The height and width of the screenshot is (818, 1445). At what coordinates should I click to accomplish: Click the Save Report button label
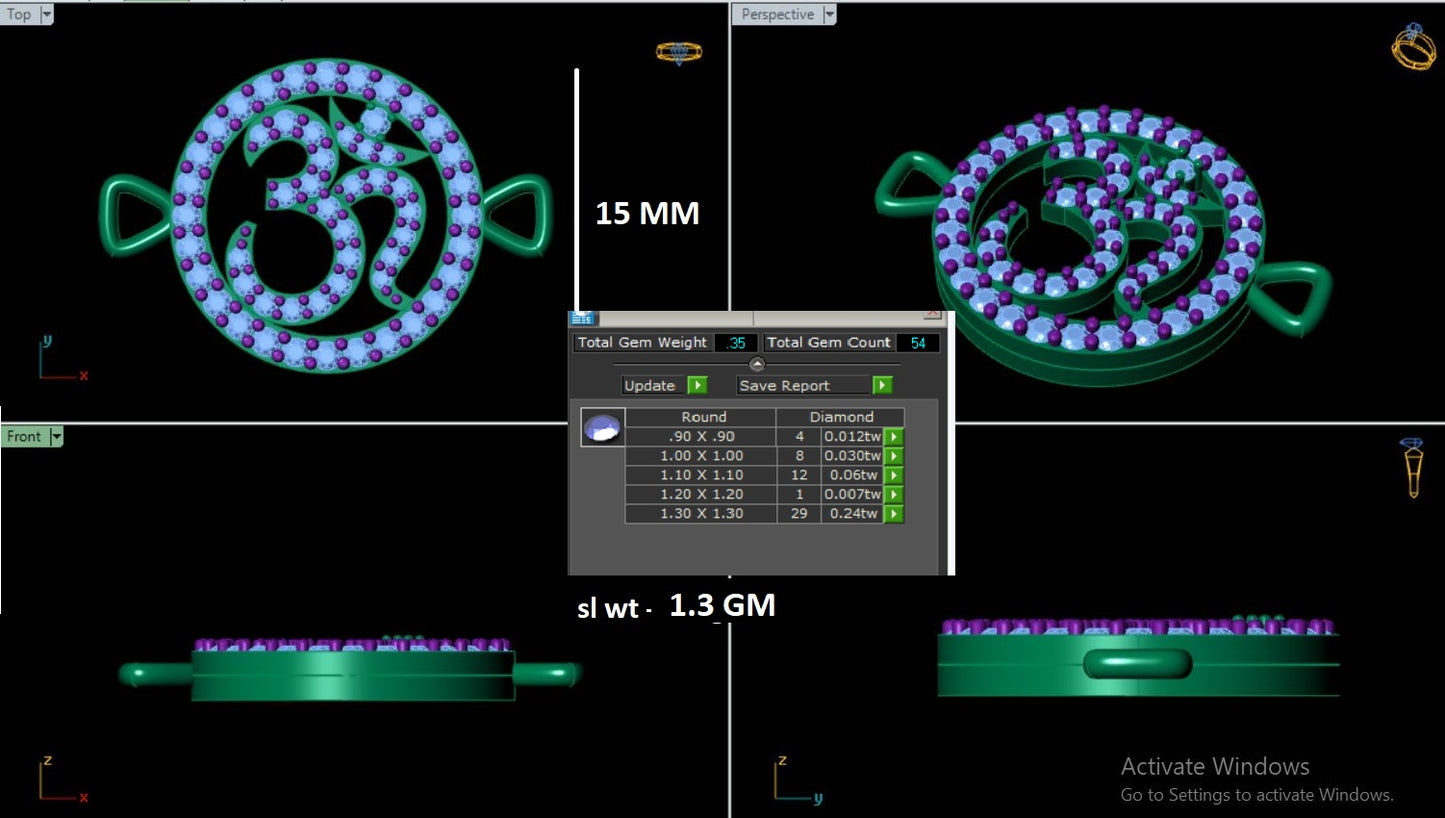tap(803, 385)
